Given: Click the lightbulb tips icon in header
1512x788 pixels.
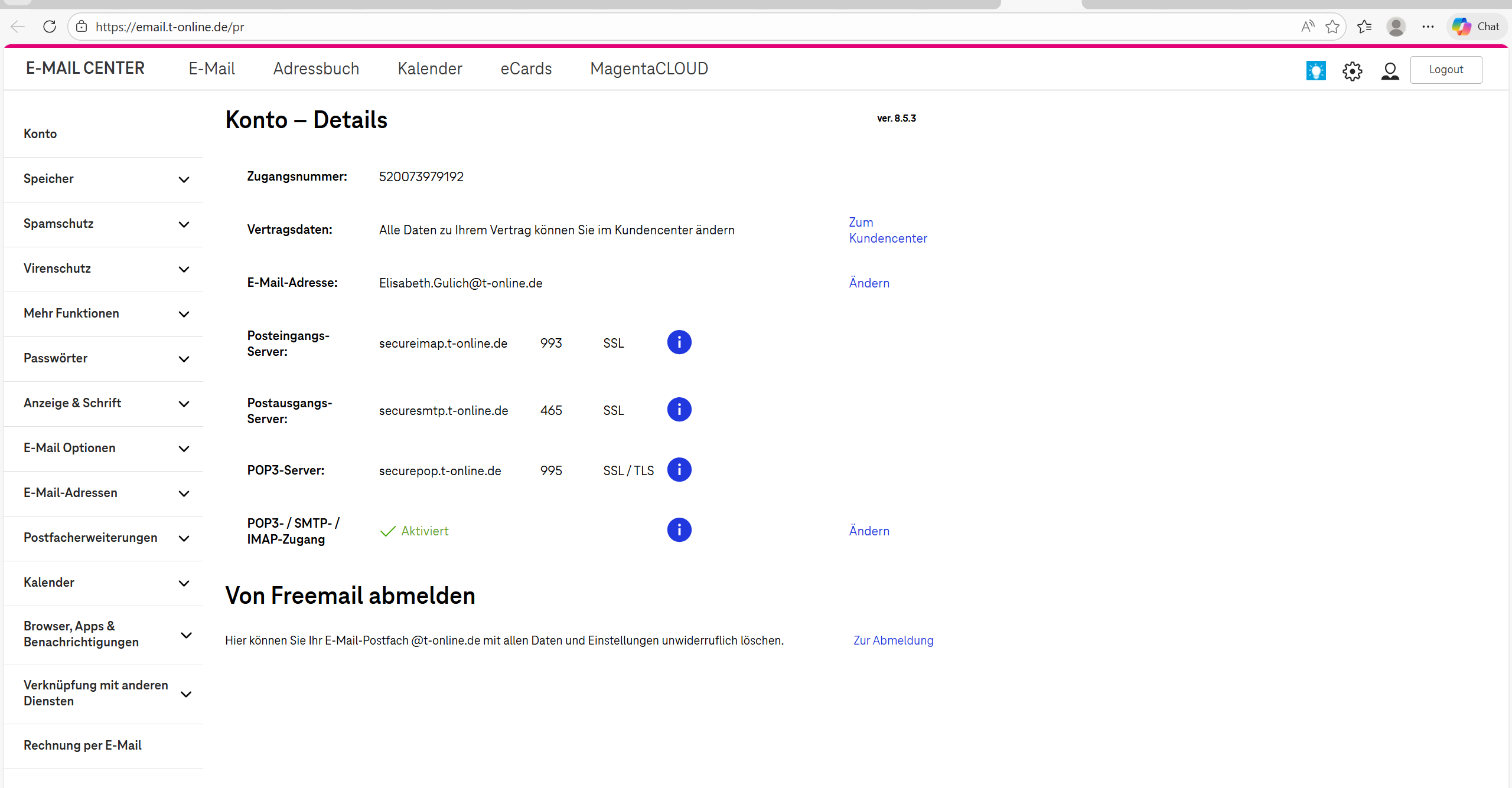Looking at the screenshot, I should pos(1315,70).
